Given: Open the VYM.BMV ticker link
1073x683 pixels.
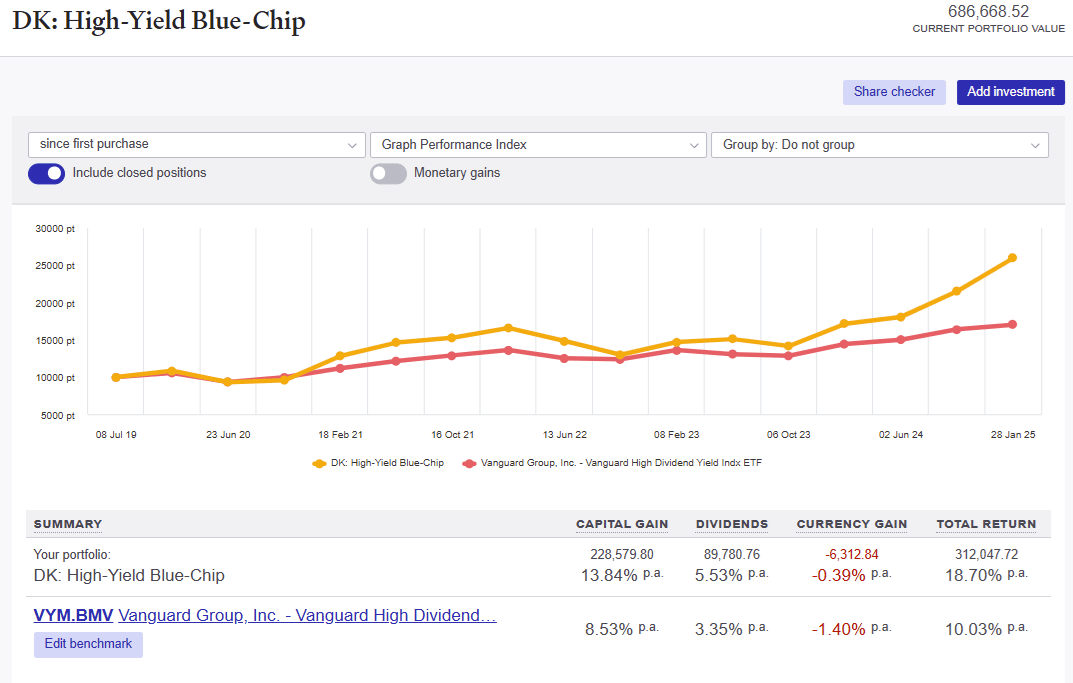Looking at the screenshot, I should [x=73, y=616].
